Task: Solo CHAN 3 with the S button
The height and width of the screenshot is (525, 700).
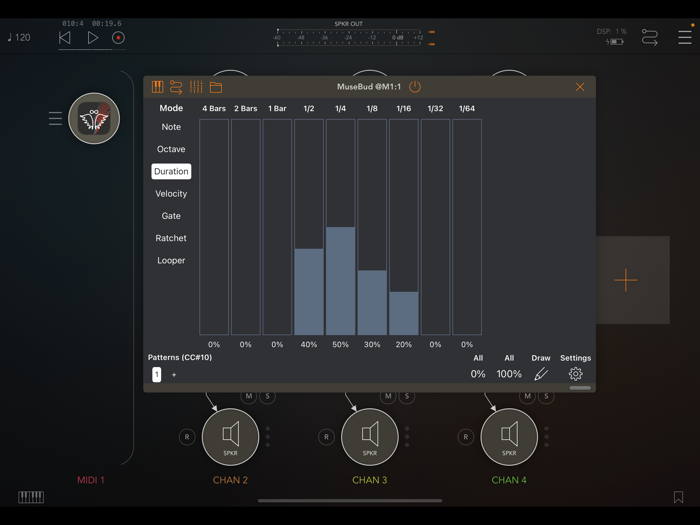Action: tap(407, 396)
